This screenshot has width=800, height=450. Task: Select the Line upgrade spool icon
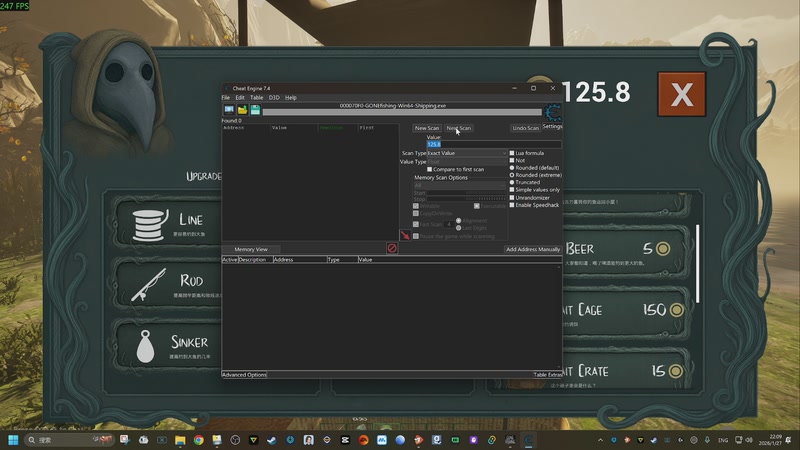(149, 224)
